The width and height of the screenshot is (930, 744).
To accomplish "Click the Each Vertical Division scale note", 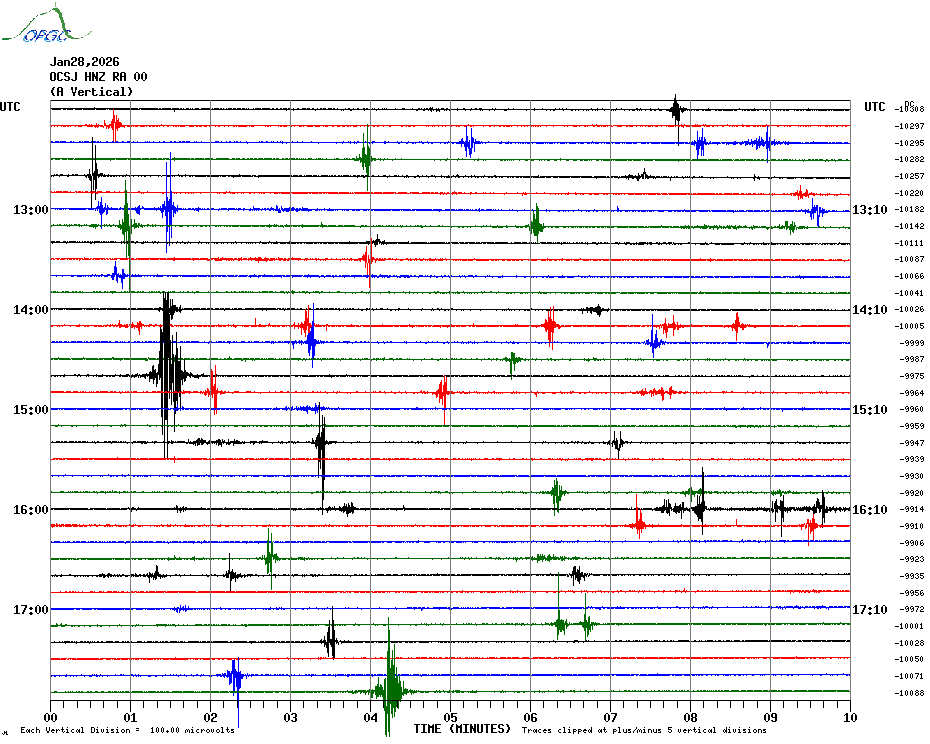I will [127, 731].
